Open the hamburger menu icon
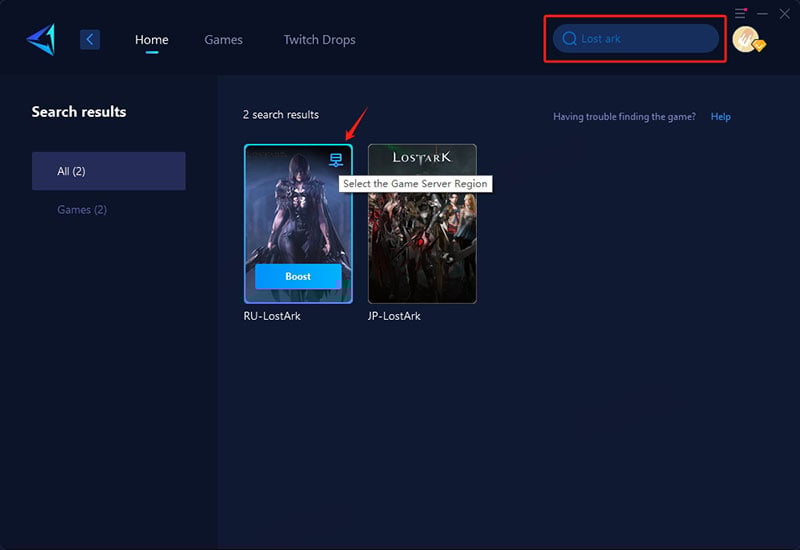This screenshot has height=550, width=800. pos(740,13)
